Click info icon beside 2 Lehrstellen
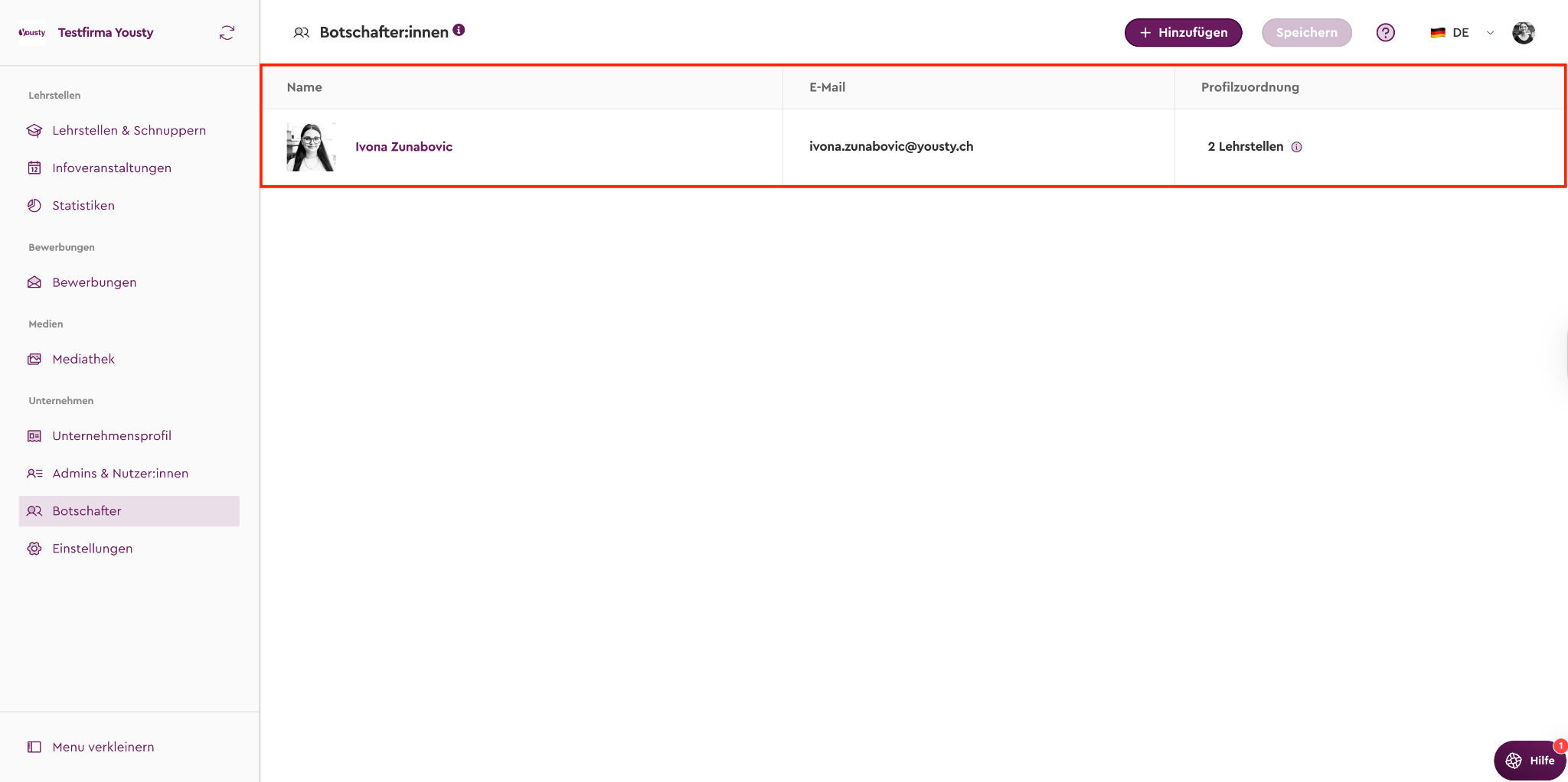This screenshot has height=782, width=1568. tap(1296, 147)
